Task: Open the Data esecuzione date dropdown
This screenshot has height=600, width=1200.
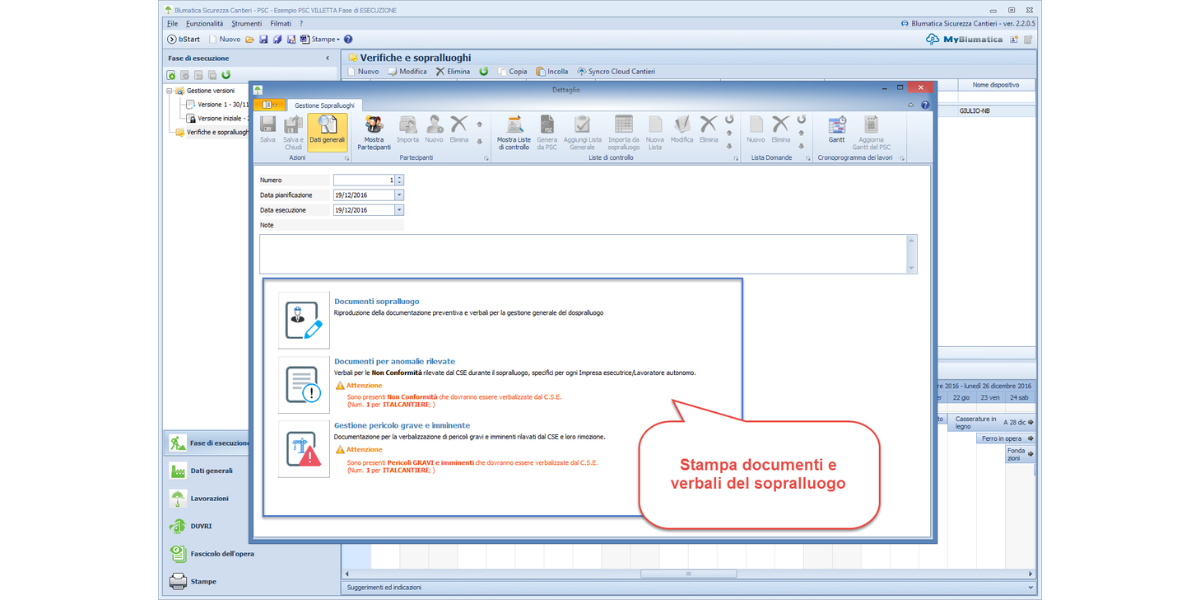Action: coord(399,211)
